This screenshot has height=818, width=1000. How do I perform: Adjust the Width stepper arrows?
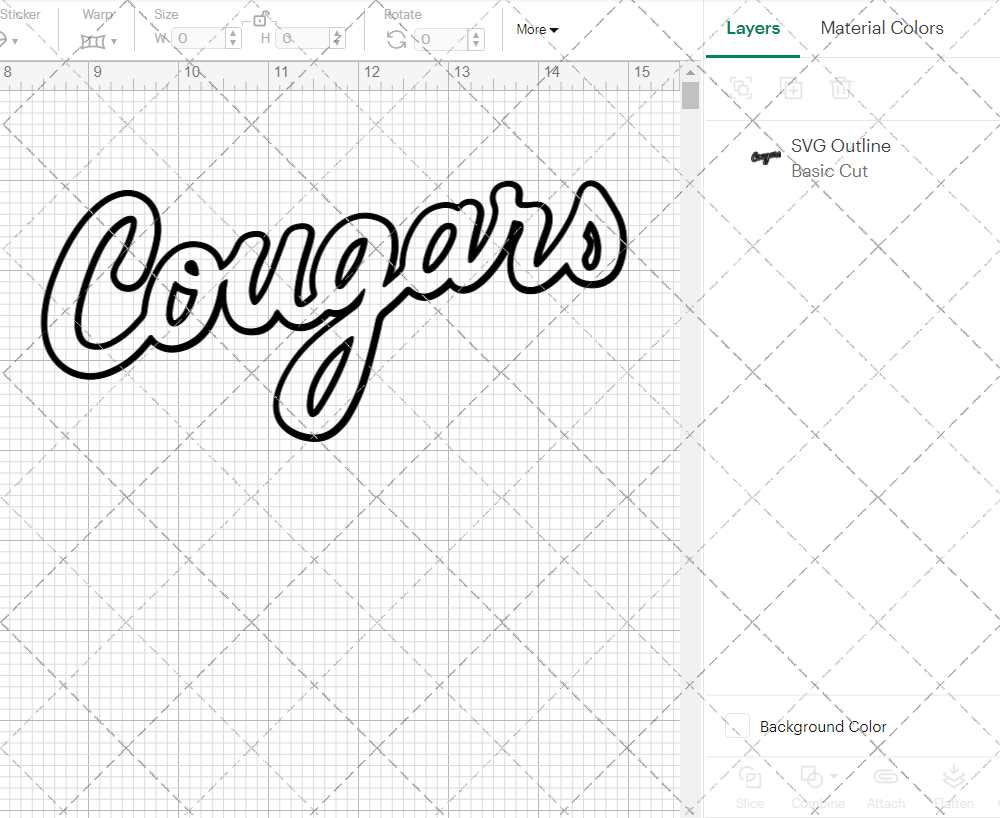tap(233, 39)
